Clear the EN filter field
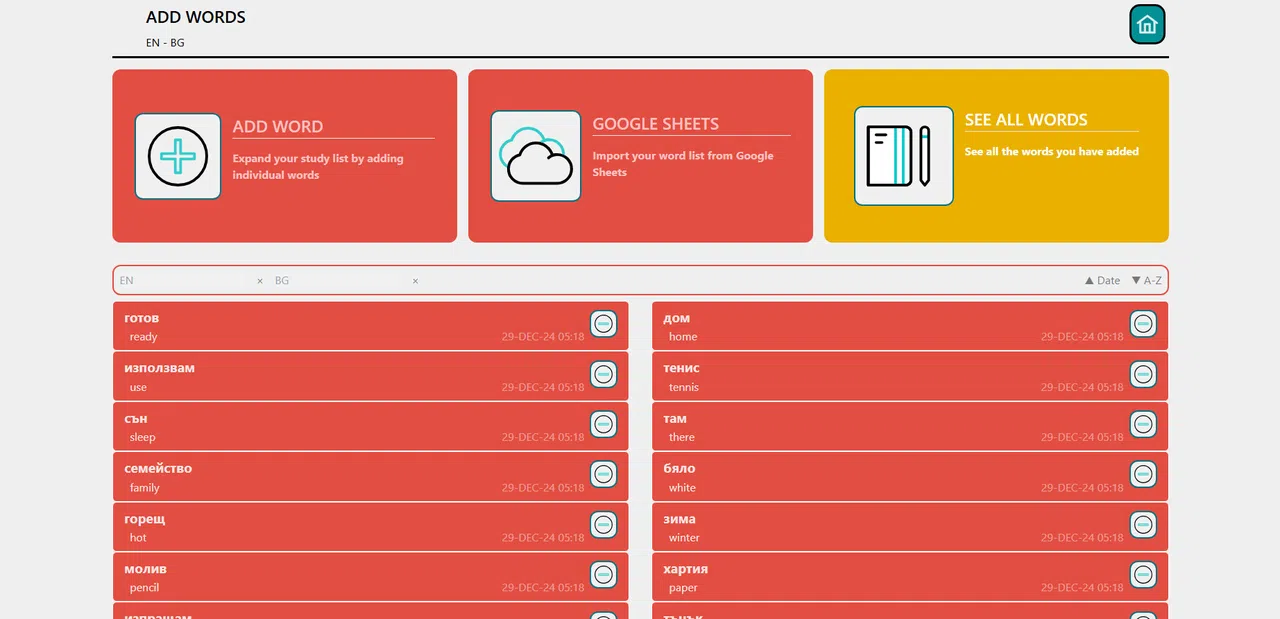 tap(260, 281)
